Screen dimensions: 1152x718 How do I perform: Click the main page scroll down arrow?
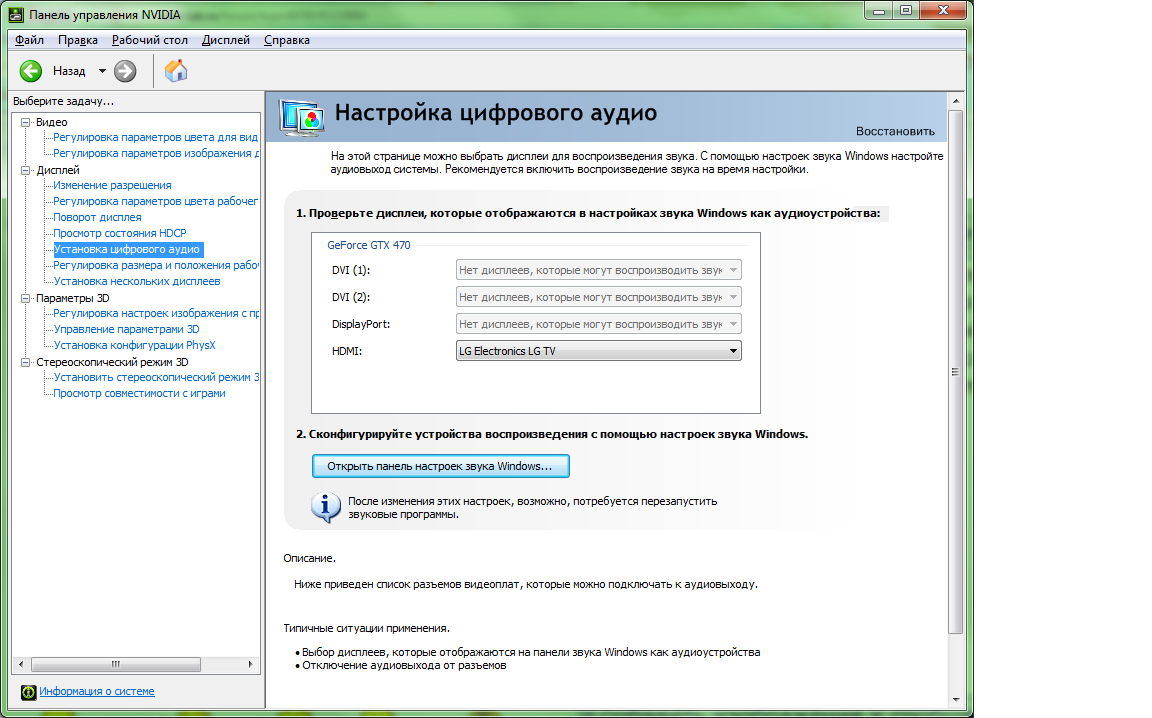pos(956,700)
